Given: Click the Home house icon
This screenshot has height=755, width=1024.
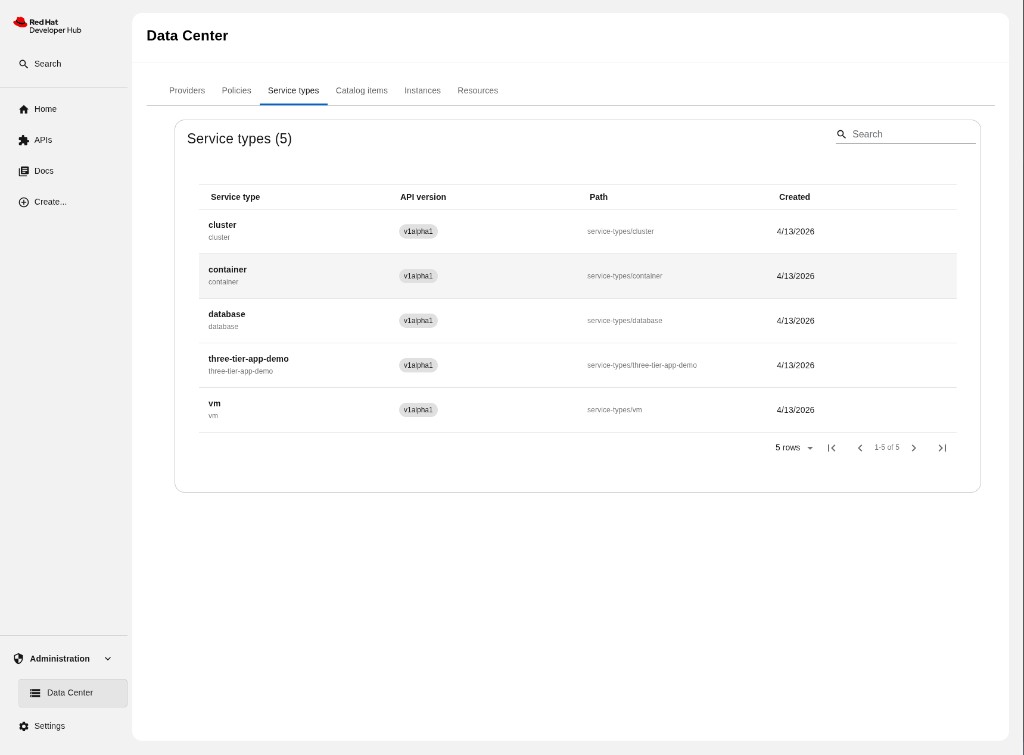Looking at the screenshot, I should point(24,109).
